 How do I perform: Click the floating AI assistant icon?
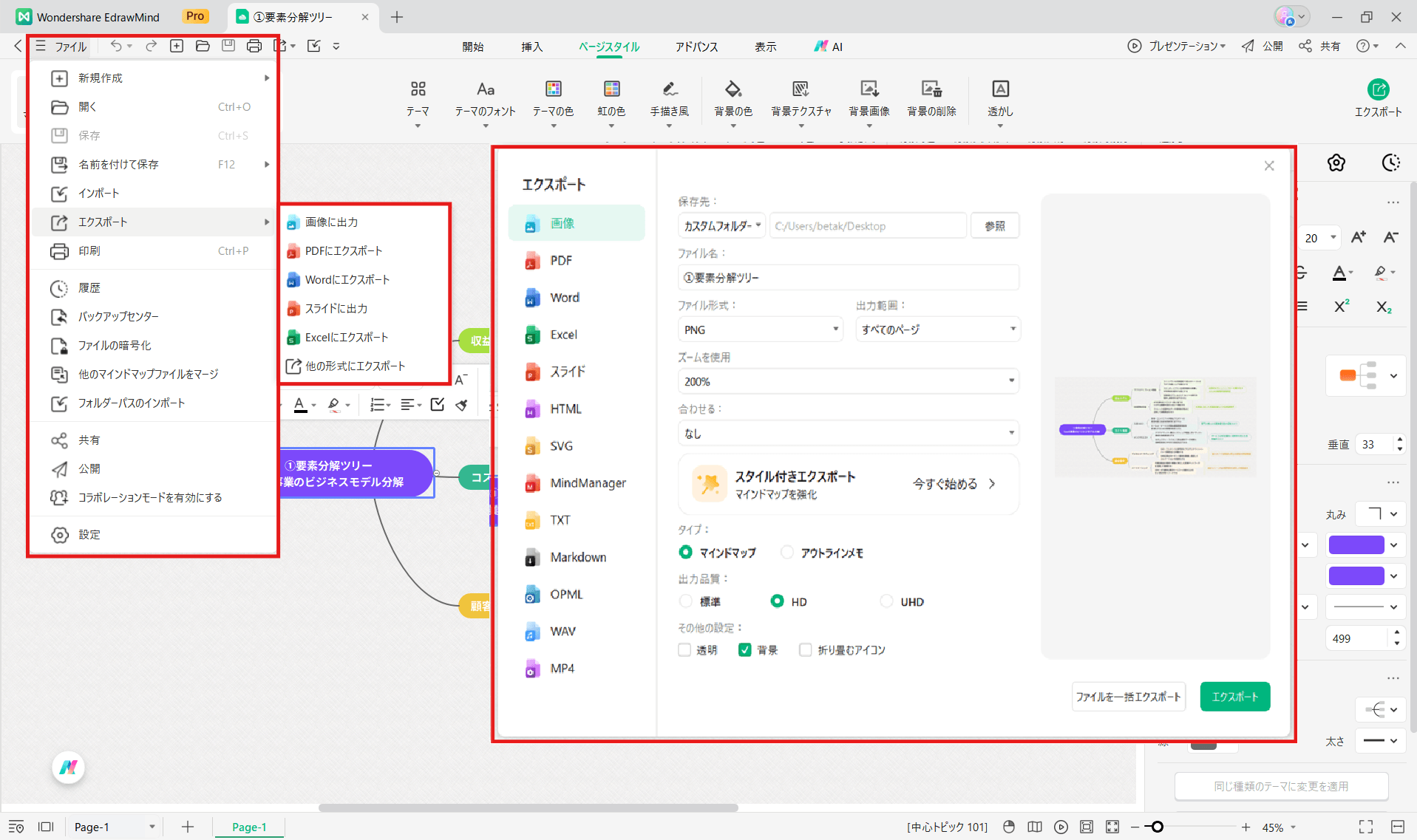click(x=69, y=768)
